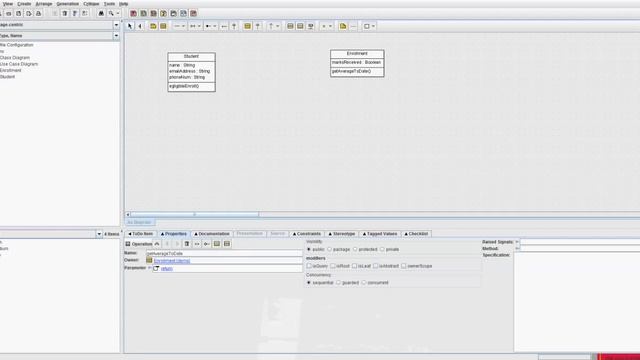Select the arrow Select tool

[x=130, y=26]
